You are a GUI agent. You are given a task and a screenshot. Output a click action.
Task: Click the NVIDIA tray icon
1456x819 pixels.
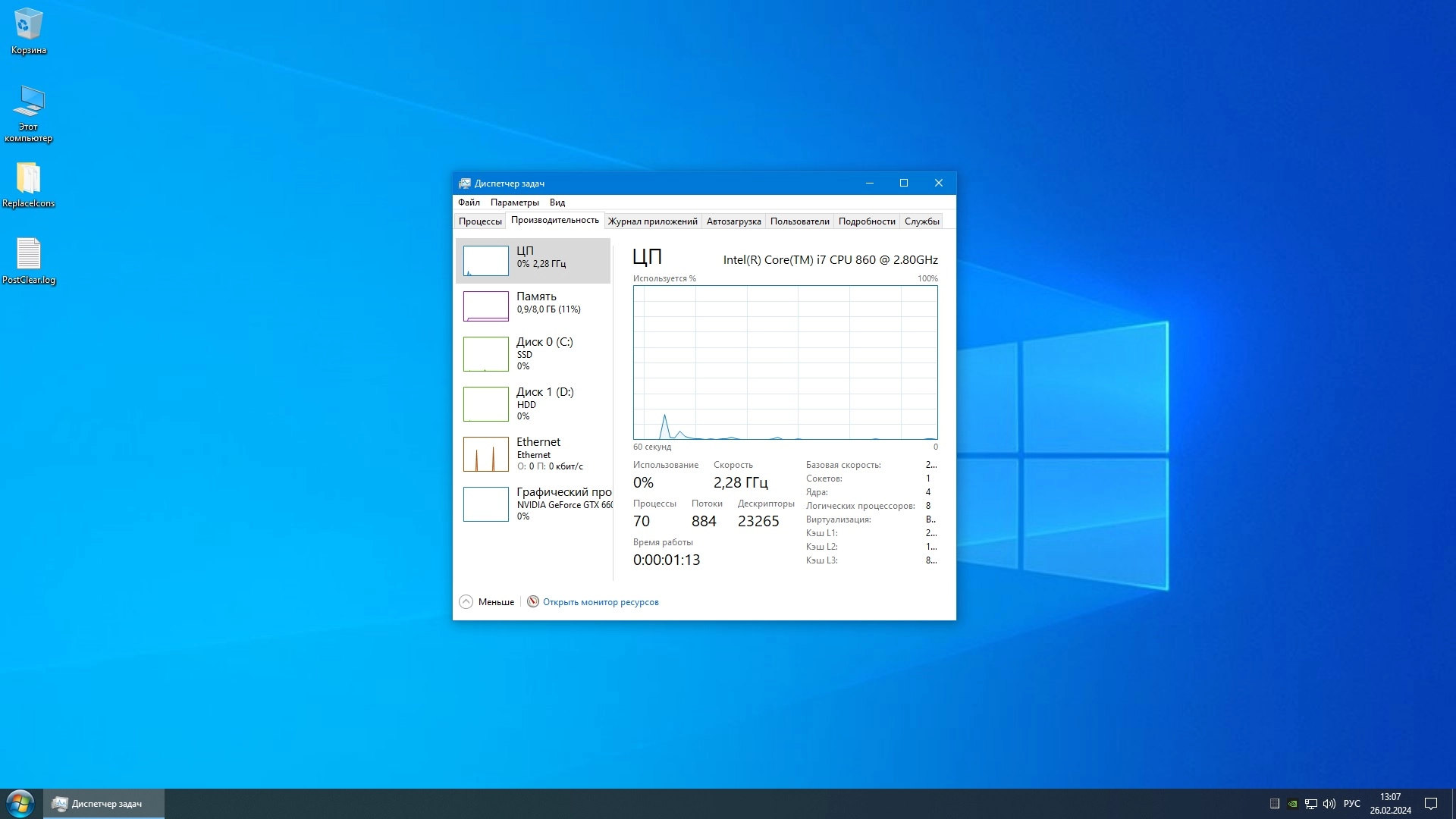tap(1293, 804)
